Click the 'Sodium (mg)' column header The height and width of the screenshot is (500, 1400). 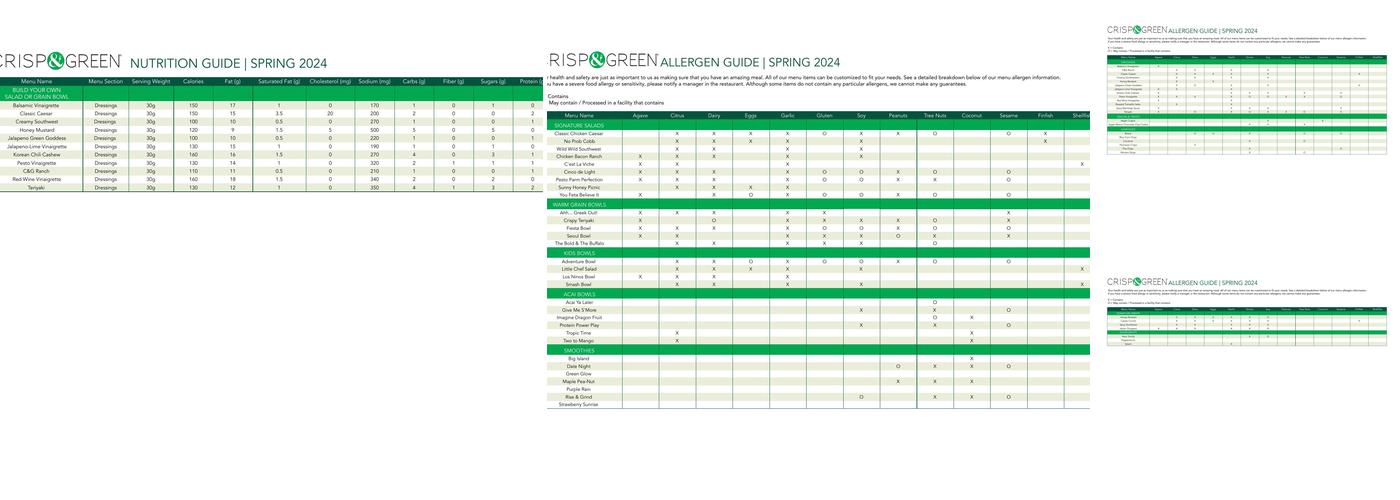[x=375, y=81]
